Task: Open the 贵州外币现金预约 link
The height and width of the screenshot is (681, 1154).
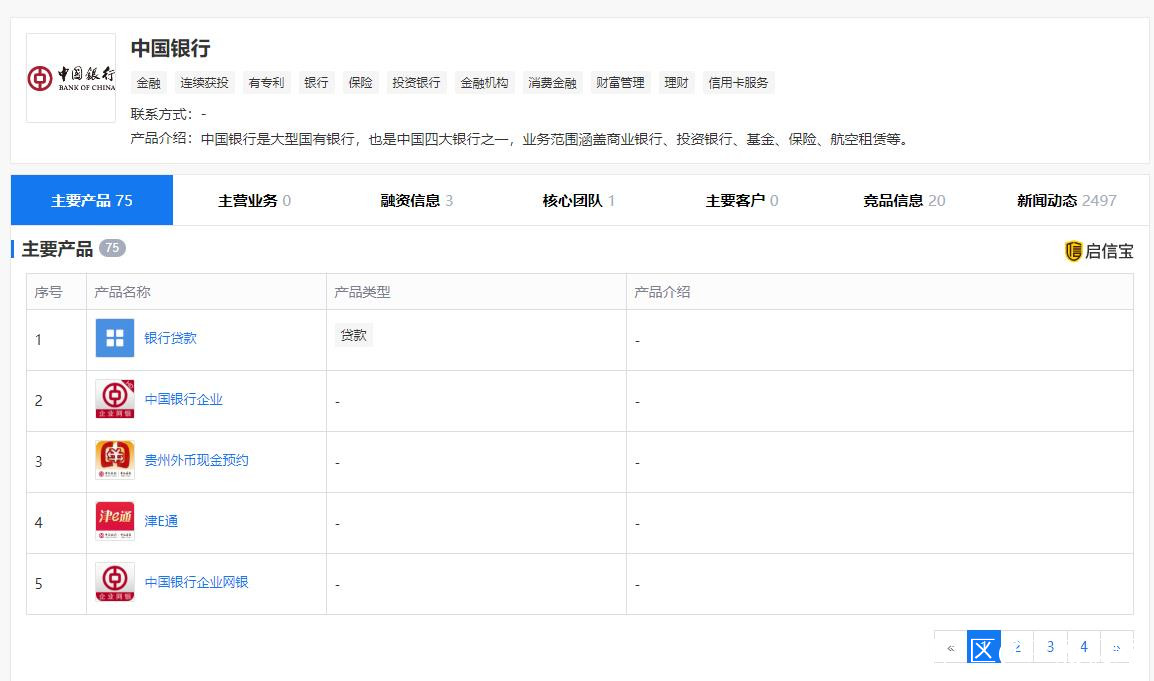Action: pyautogui.click(x=196, y=460)
